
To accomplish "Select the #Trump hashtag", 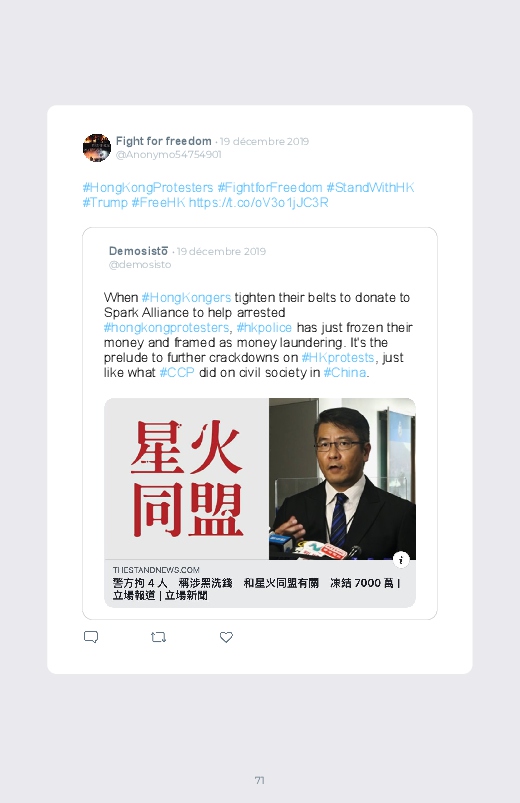I will (x=105, y=202).
